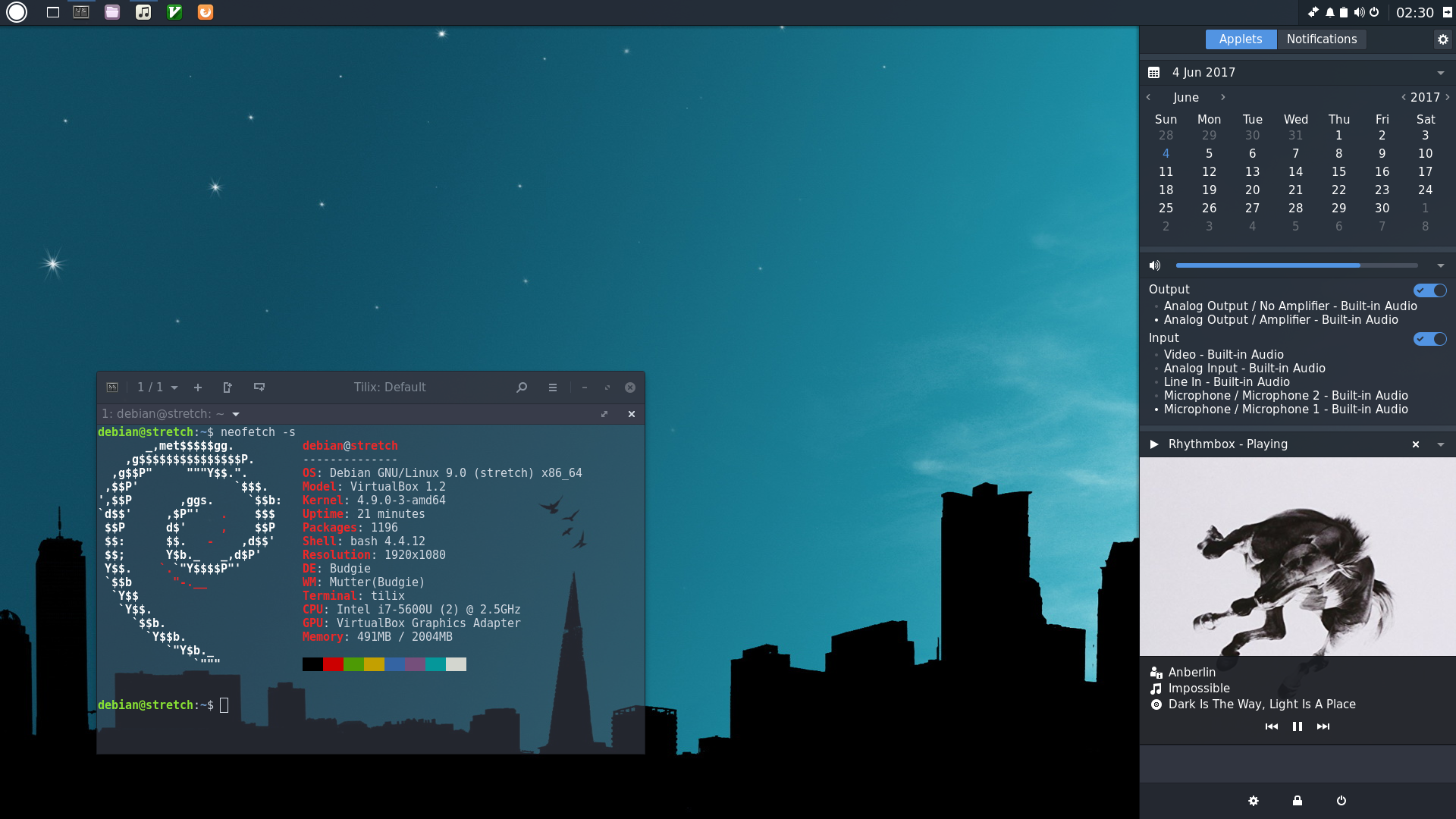Switch to the Notifications tab
Image resolution: width=1456 pixels, height=819 pixels.
(1321, 39)
